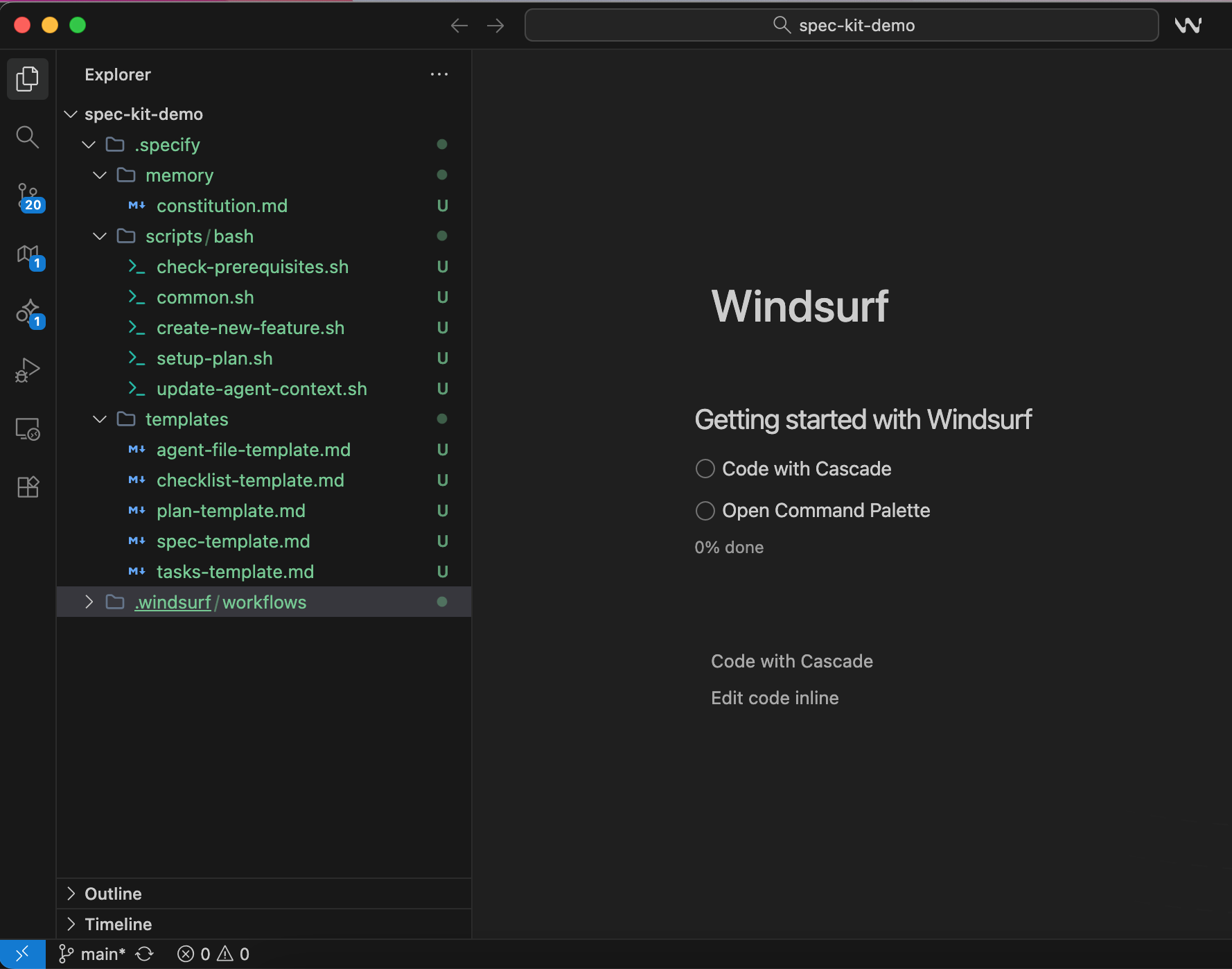Open the Search view in activity bar
Screen dimensions: 1232x969
(x=27, y=137)
